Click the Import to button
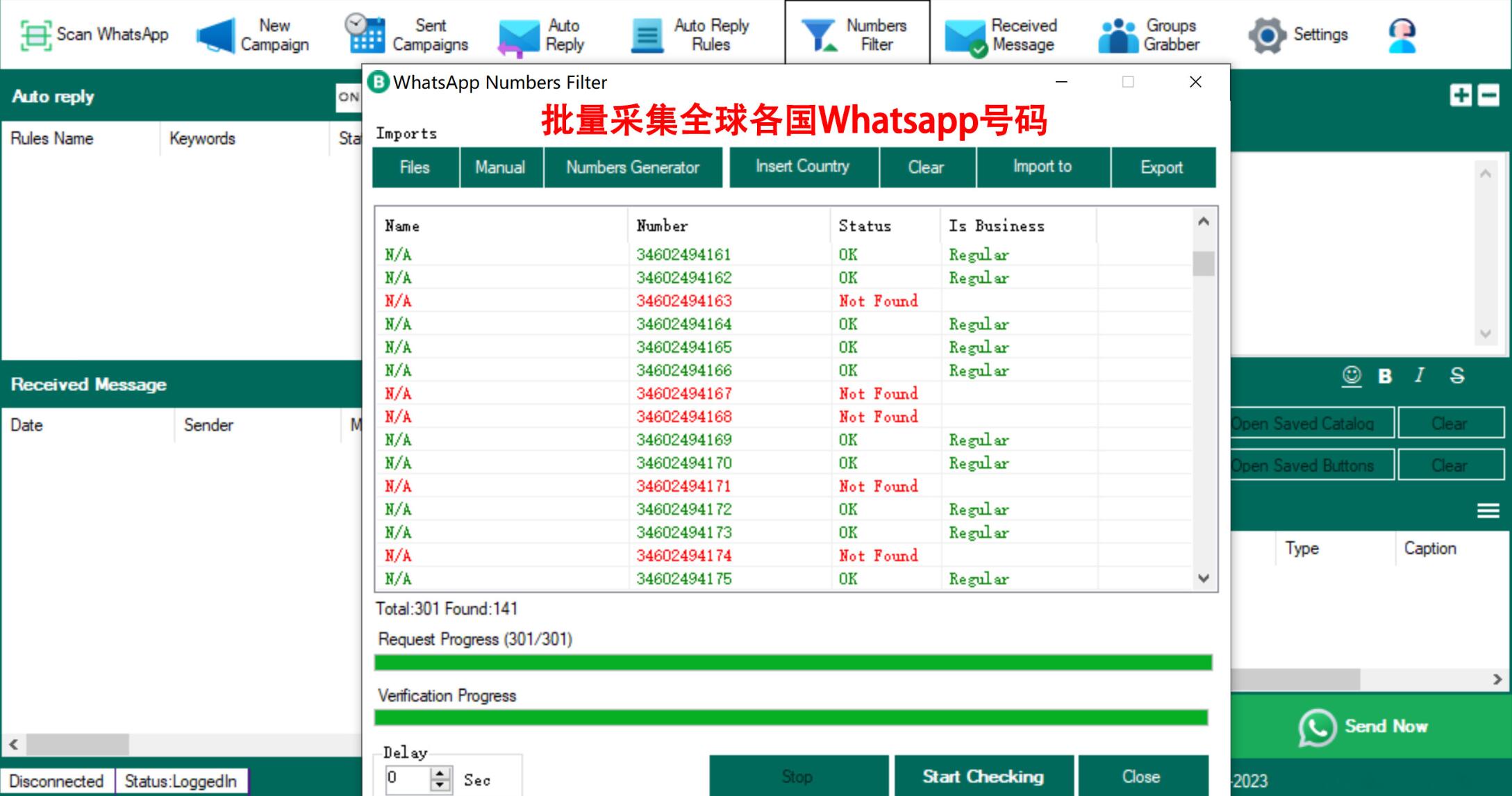This screenshot has width=1512, height=796. pos(1042,167)
